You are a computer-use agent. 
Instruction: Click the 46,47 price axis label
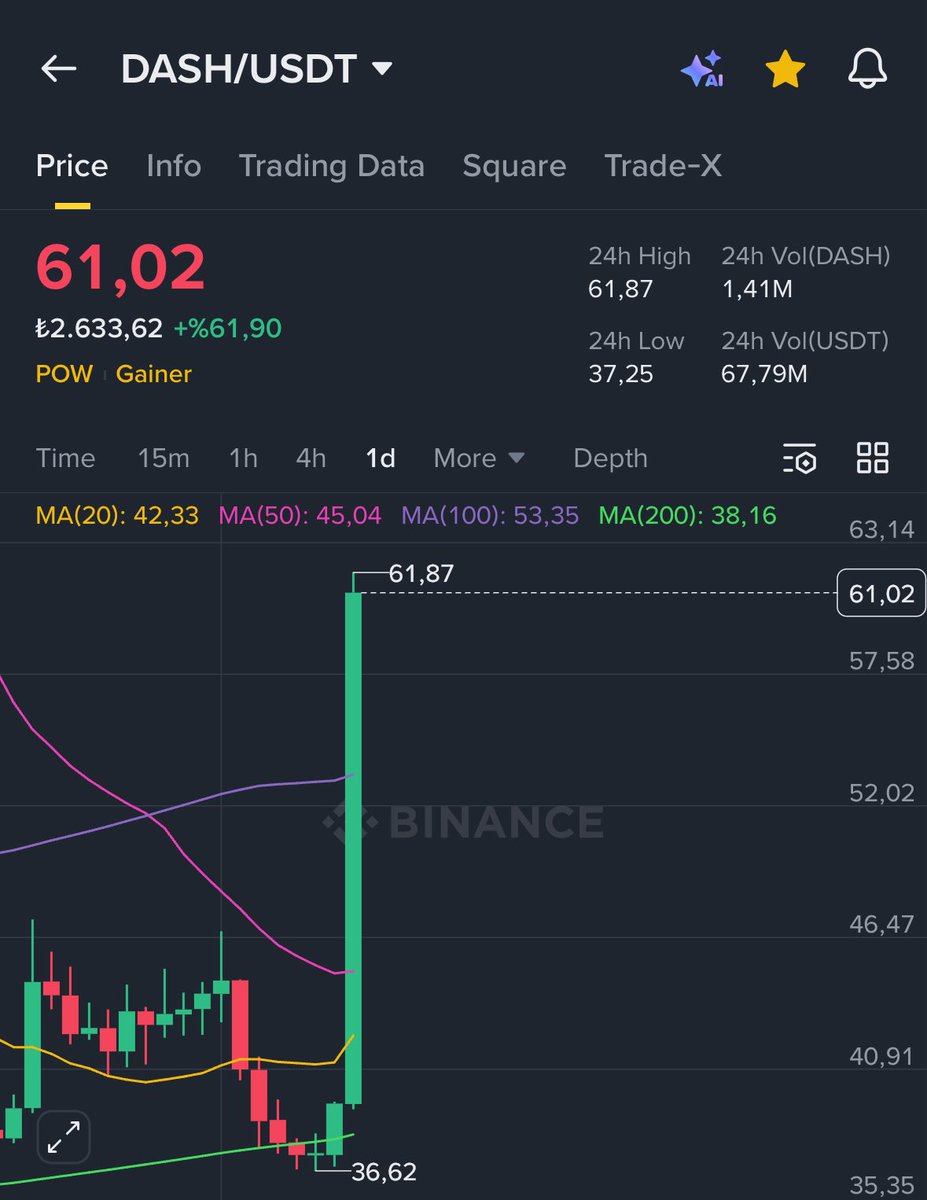(x=881, y=924)
